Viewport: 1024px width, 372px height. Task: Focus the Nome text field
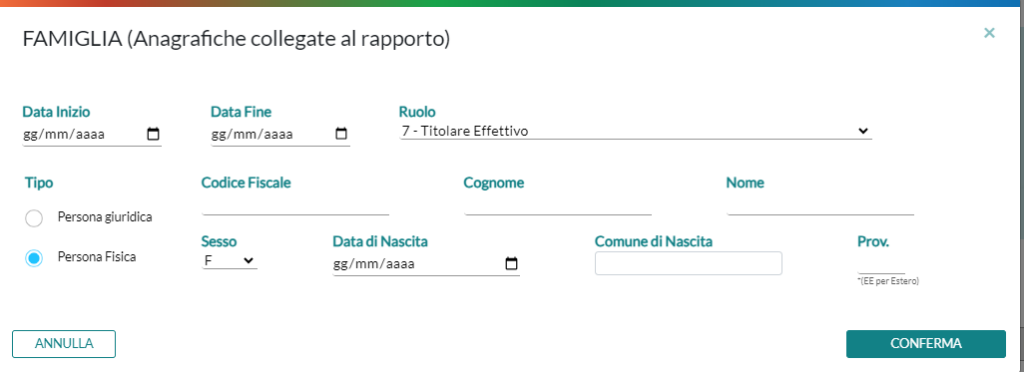coord(820,206)
